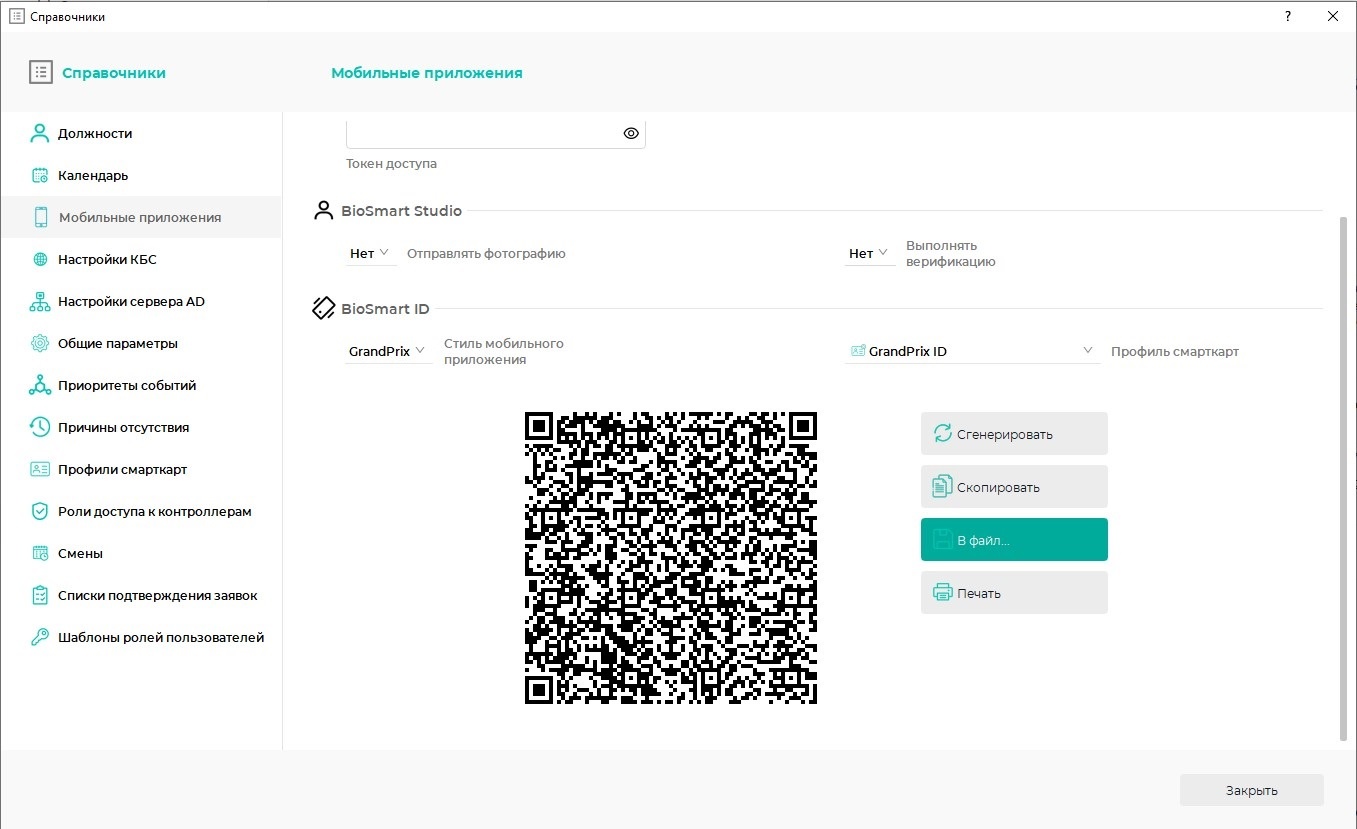Click the Общие параметры gear icon

click(40, 343)
